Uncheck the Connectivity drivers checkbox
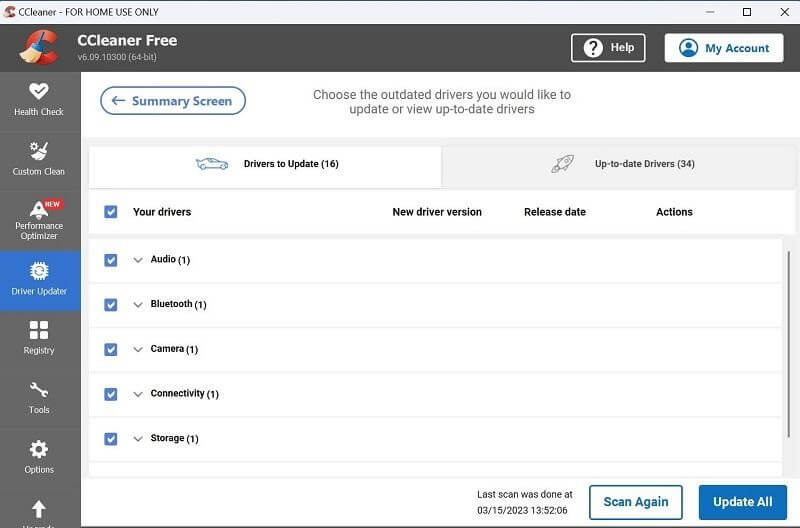 111,394
